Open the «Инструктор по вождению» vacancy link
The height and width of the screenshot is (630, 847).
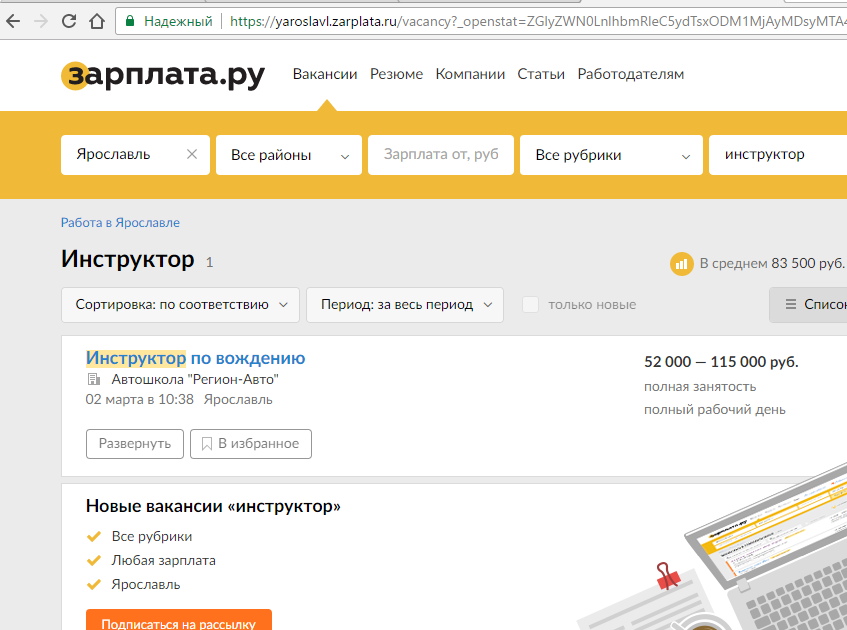[x=196, y=358]
